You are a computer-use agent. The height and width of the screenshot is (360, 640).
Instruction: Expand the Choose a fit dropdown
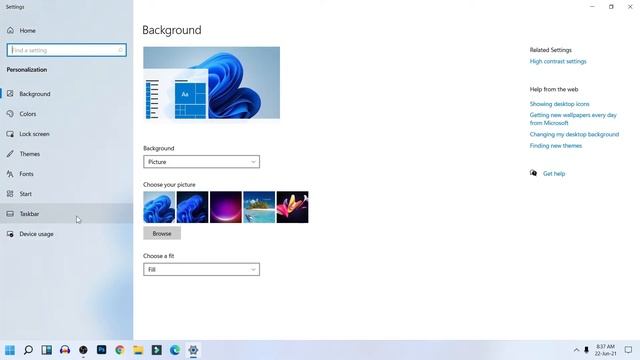[201, 270]
